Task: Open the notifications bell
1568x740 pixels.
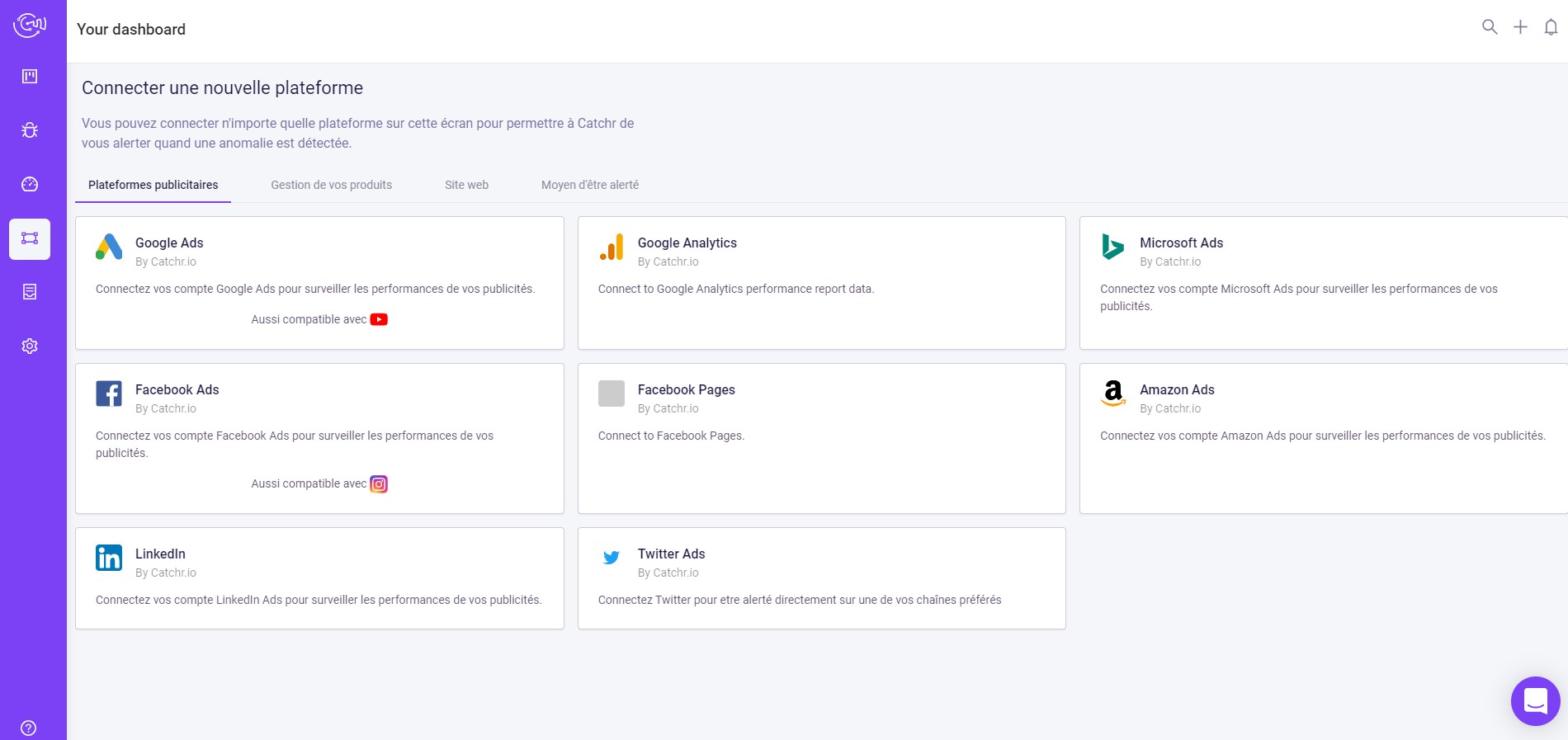Action: coord(1551,27)
